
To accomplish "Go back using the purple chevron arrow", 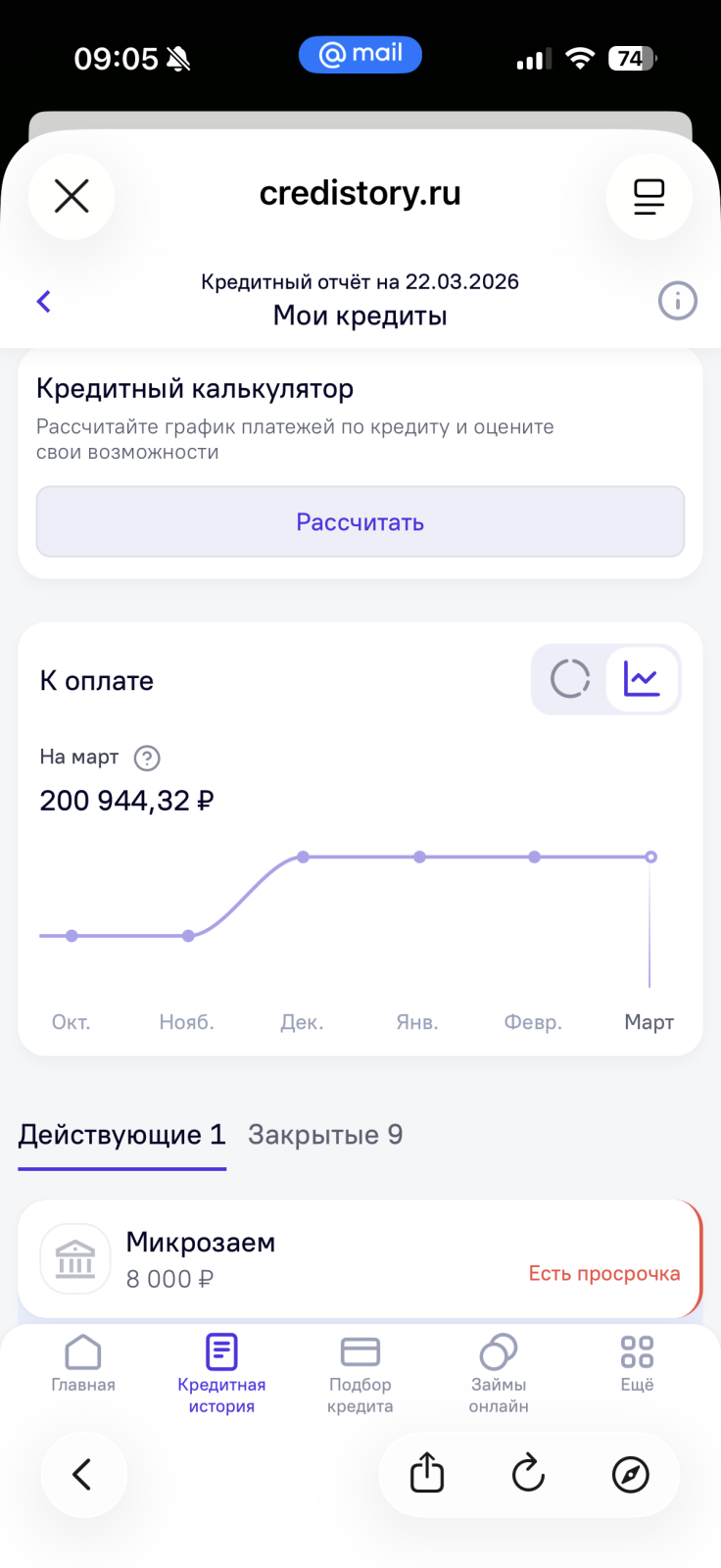I will [43, 301].
